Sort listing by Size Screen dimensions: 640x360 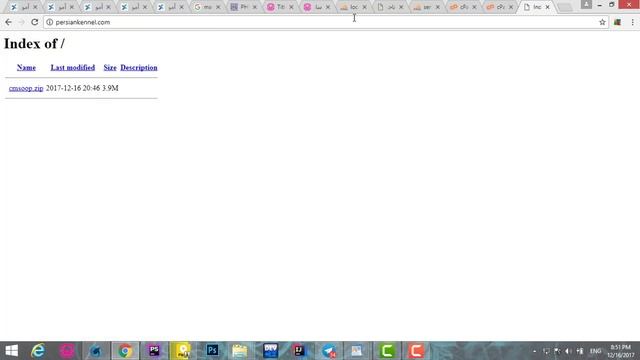coord(110,68)
